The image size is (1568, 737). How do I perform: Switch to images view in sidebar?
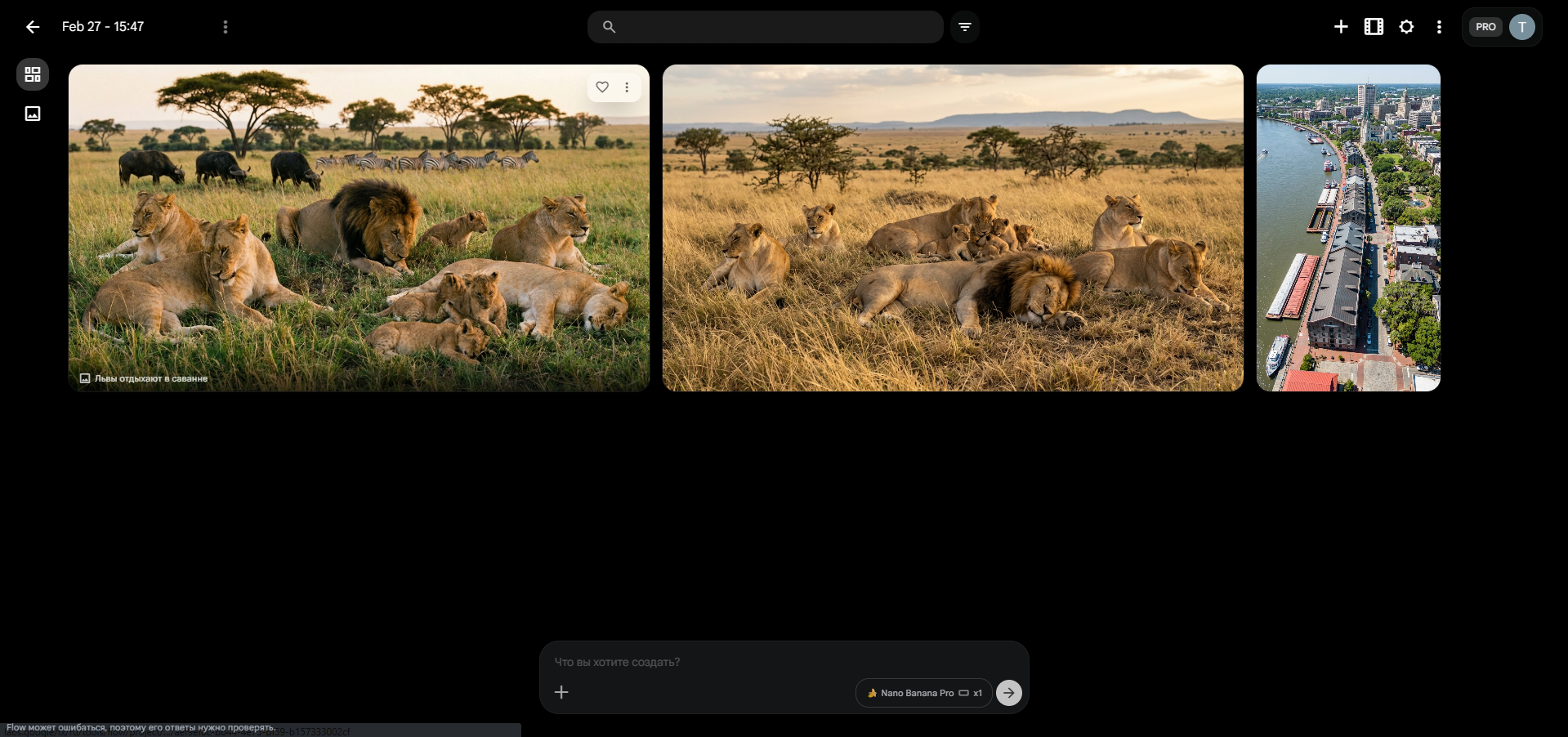click(33, 114)
